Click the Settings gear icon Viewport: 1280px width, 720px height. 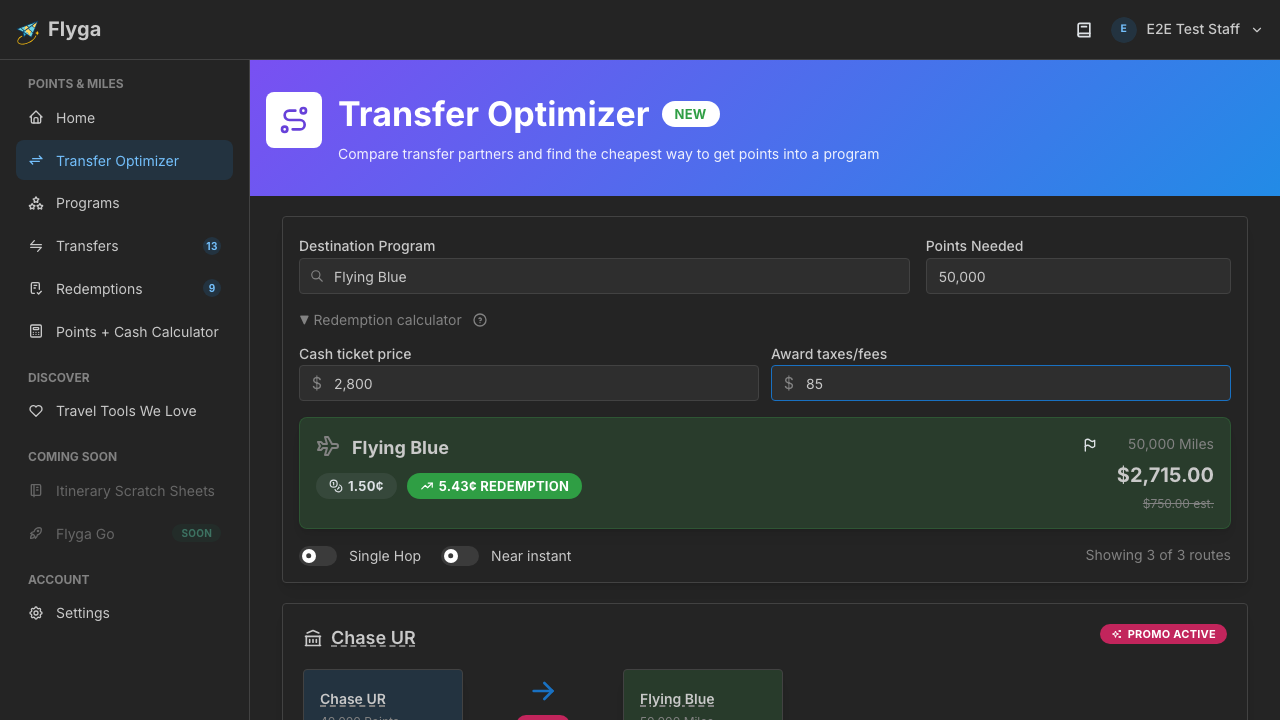pos(36,613)
